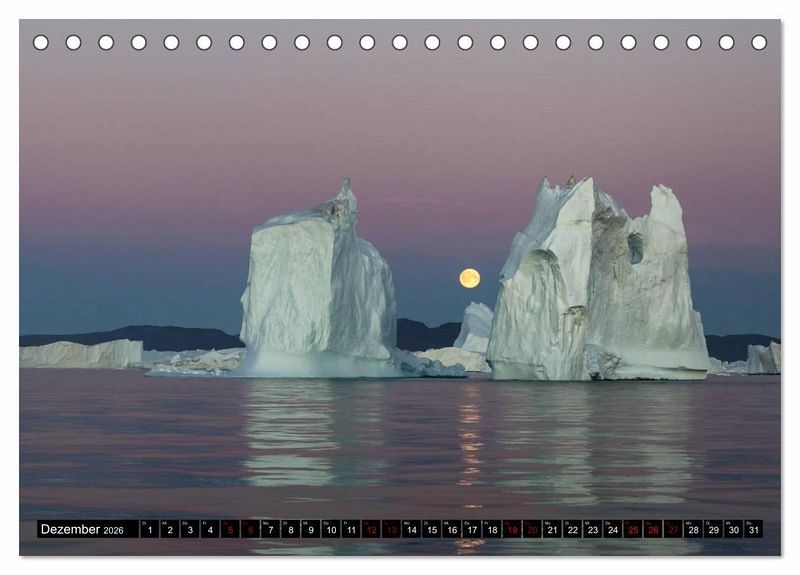Select day 29 in calendar strip

point(714,529)
